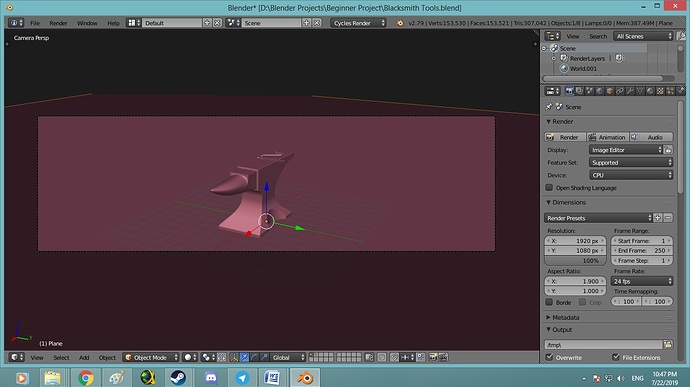The height and width of the screenshot is (387, 690).
Task: Enable Open Shading Language checkbox
Action: (x=549, y=188)
